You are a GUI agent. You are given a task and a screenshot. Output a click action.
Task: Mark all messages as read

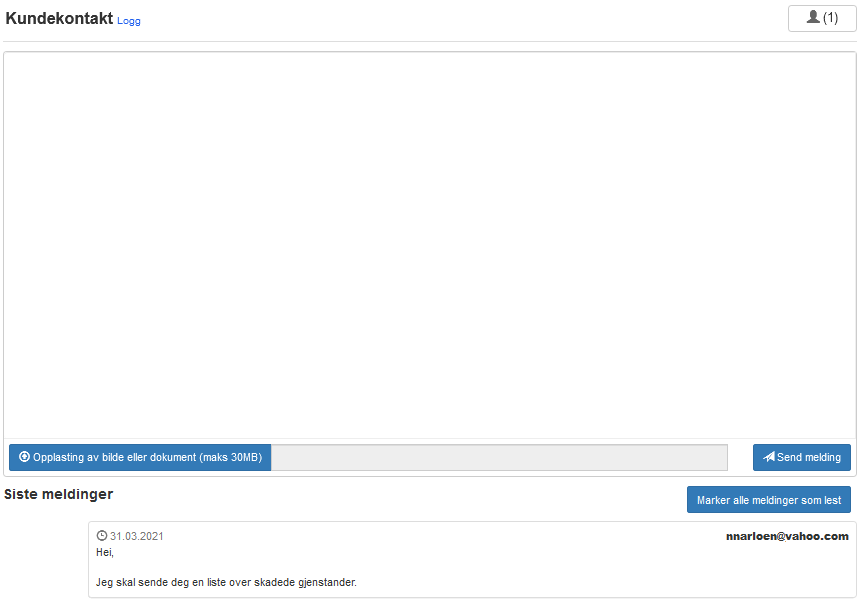768,500
